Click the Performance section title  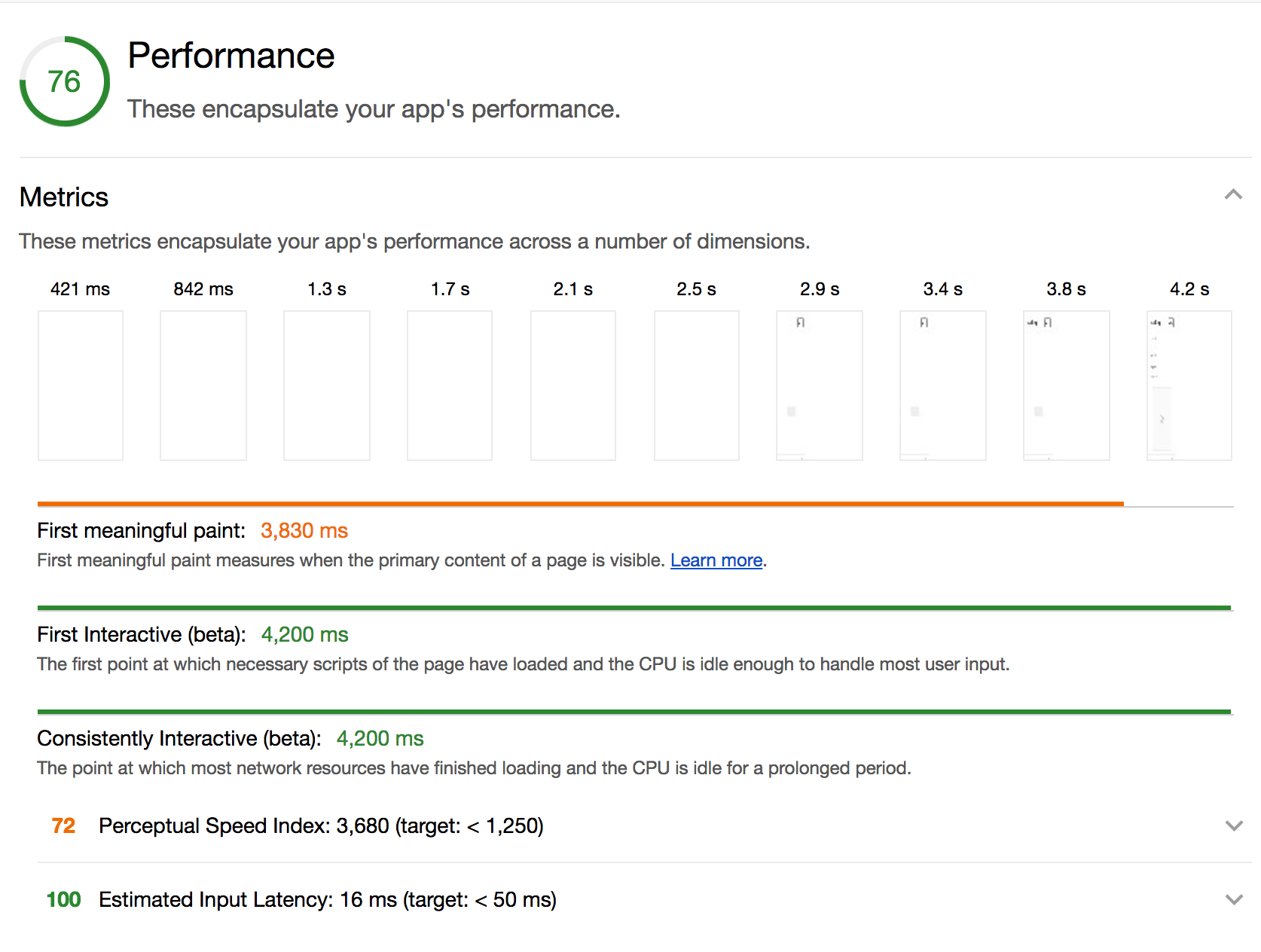click(x=231, y=55)
